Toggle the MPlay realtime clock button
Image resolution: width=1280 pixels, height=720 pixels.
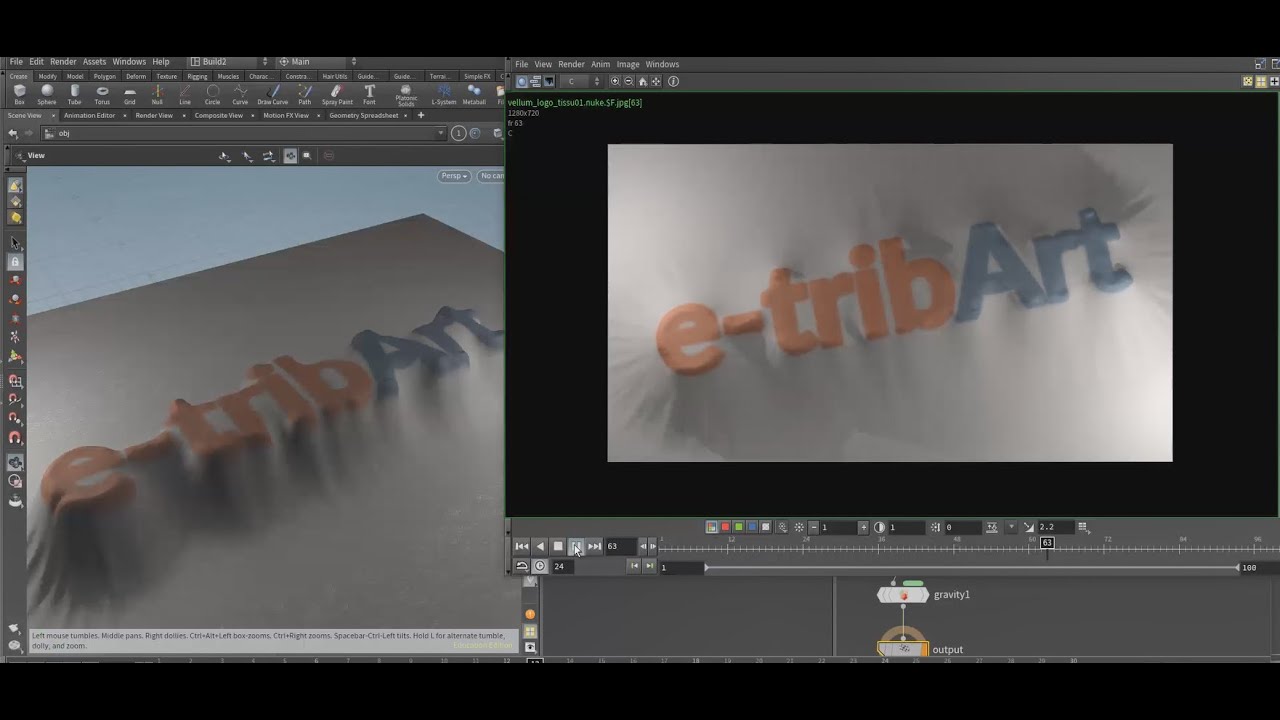[x=540, y=566]
